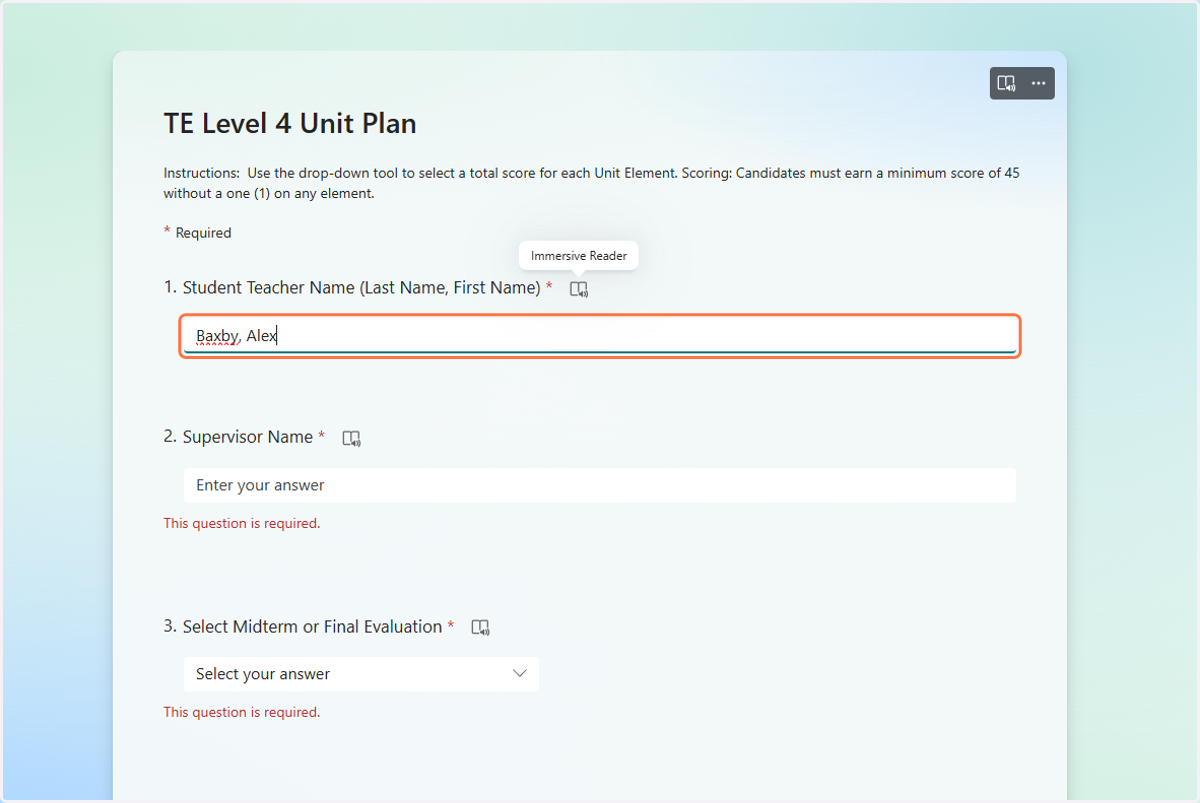The height and width of the screenshot is (803, 1200).
Task: Click the Student Teacher Name field containing Baxby, Alex
Action: click(600, 336)
